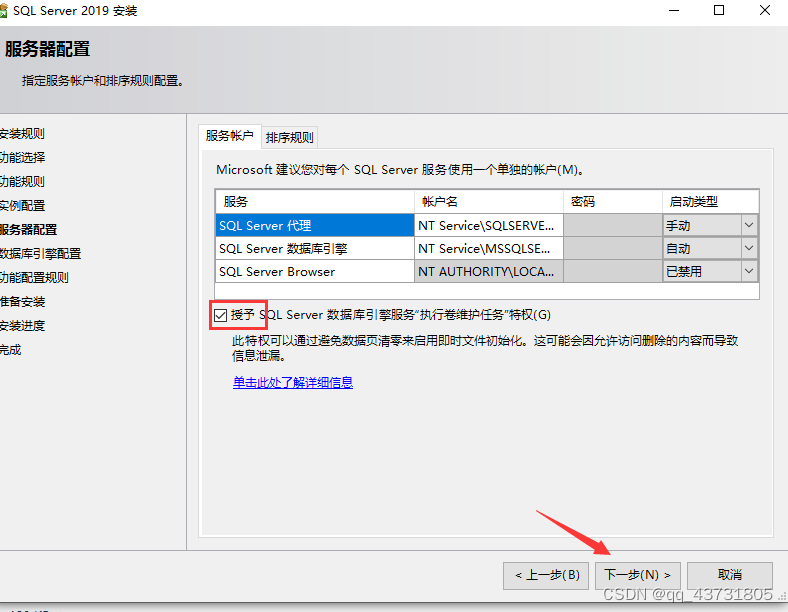Select the 功能规则 step in sidebar
The image size is (788, 612).
pyautogui.click(x=22, y=181)
